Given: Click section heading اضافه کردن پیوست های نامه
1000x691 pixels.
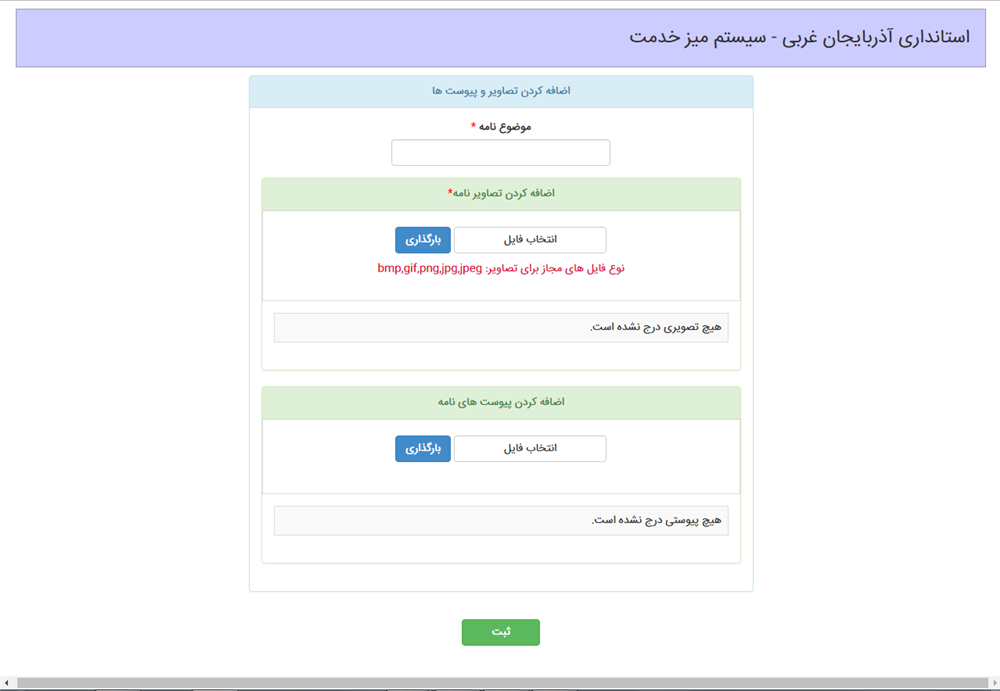Looking at the screenshot, I should click(501, 402).
